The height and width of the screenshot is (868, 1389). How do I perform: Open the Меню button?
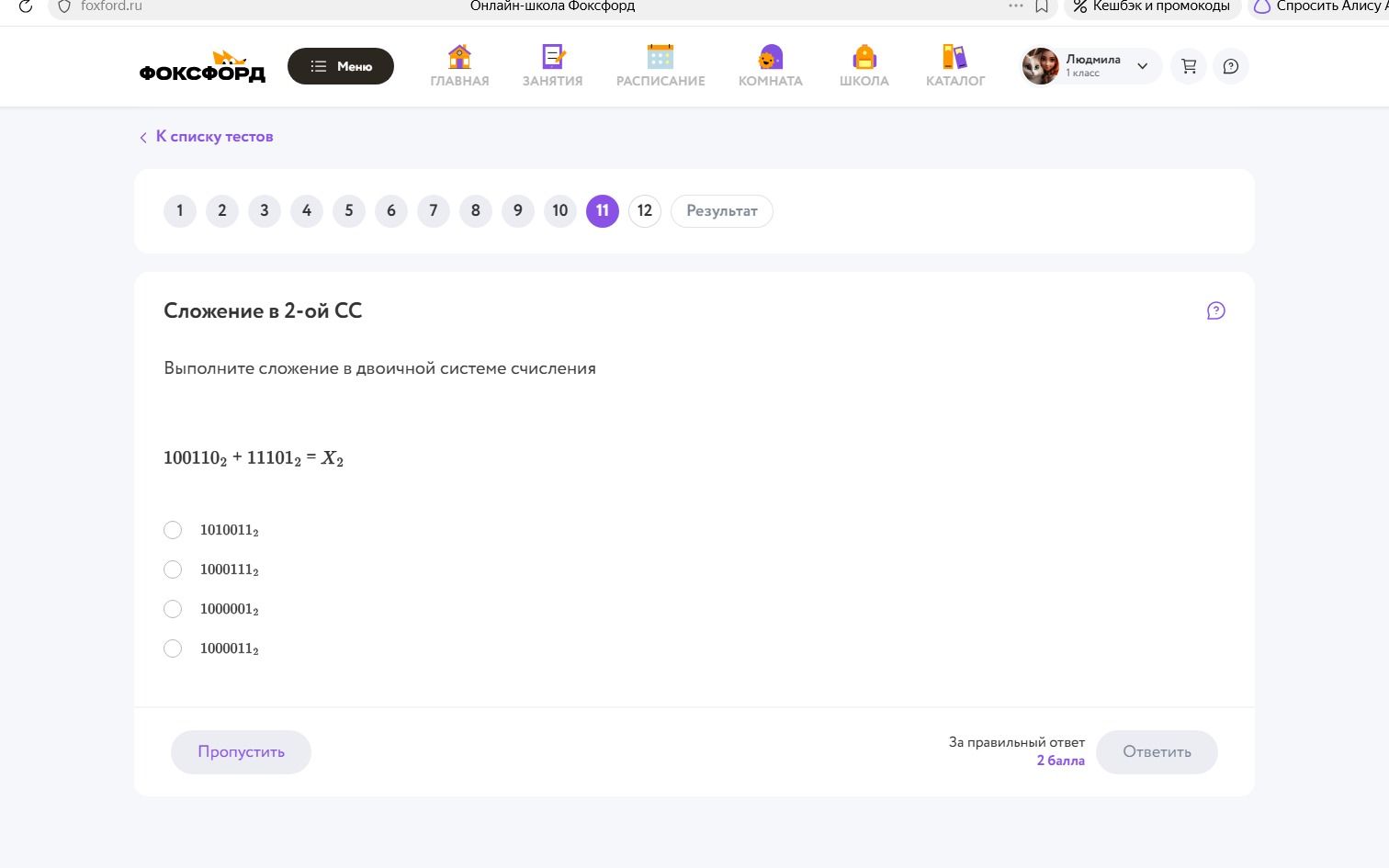[341, 66]
